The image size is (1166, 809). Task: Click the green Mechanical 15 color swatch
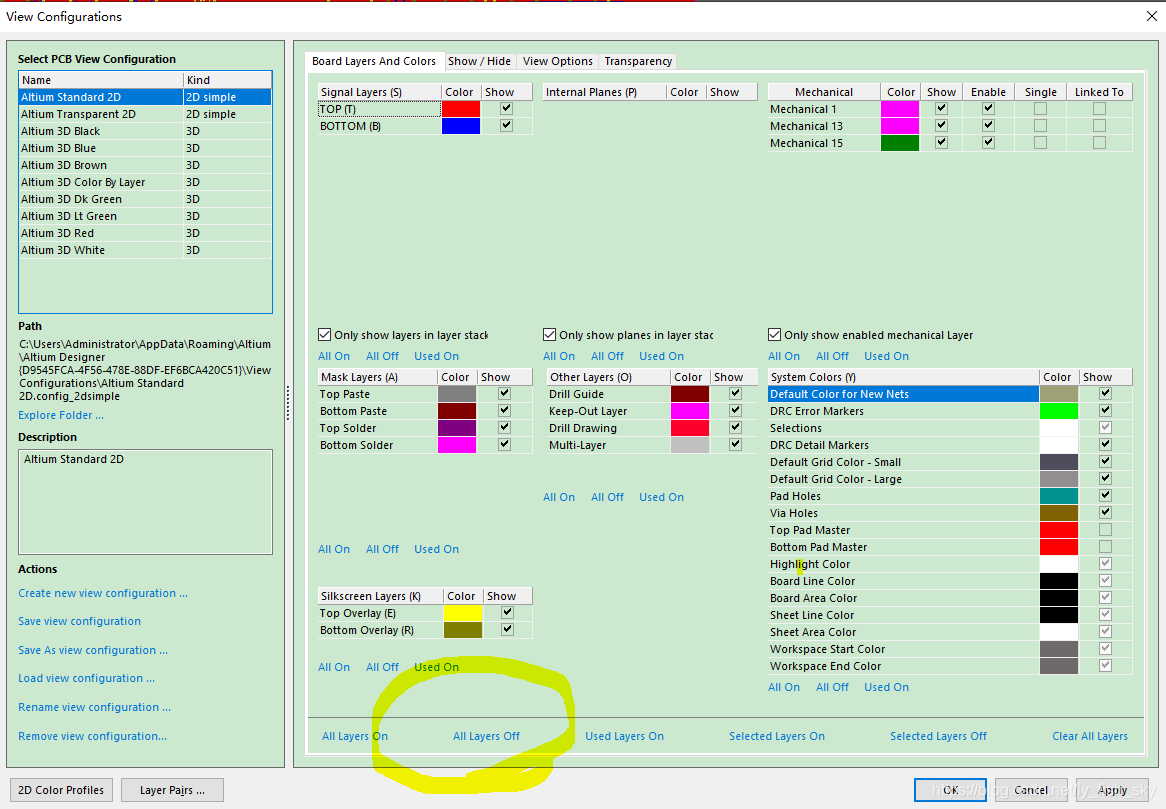point(900,143)
